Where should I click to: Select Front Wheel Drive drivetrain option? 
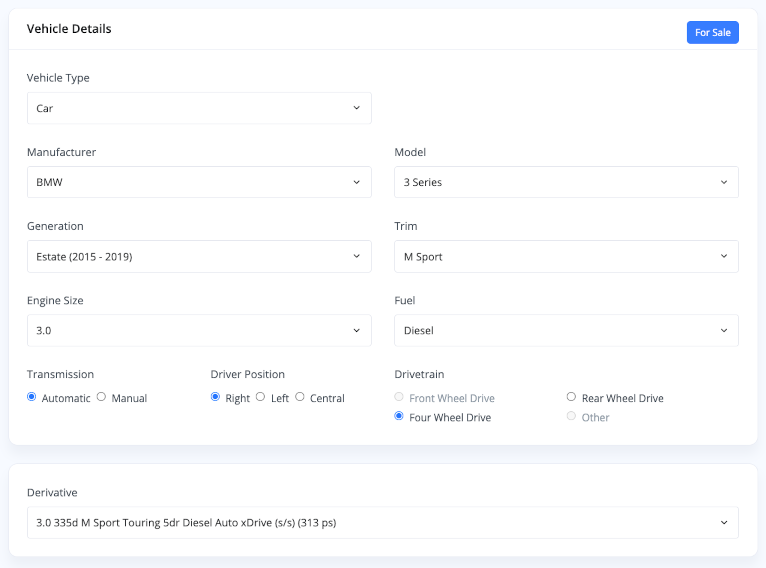click(399, 397)
